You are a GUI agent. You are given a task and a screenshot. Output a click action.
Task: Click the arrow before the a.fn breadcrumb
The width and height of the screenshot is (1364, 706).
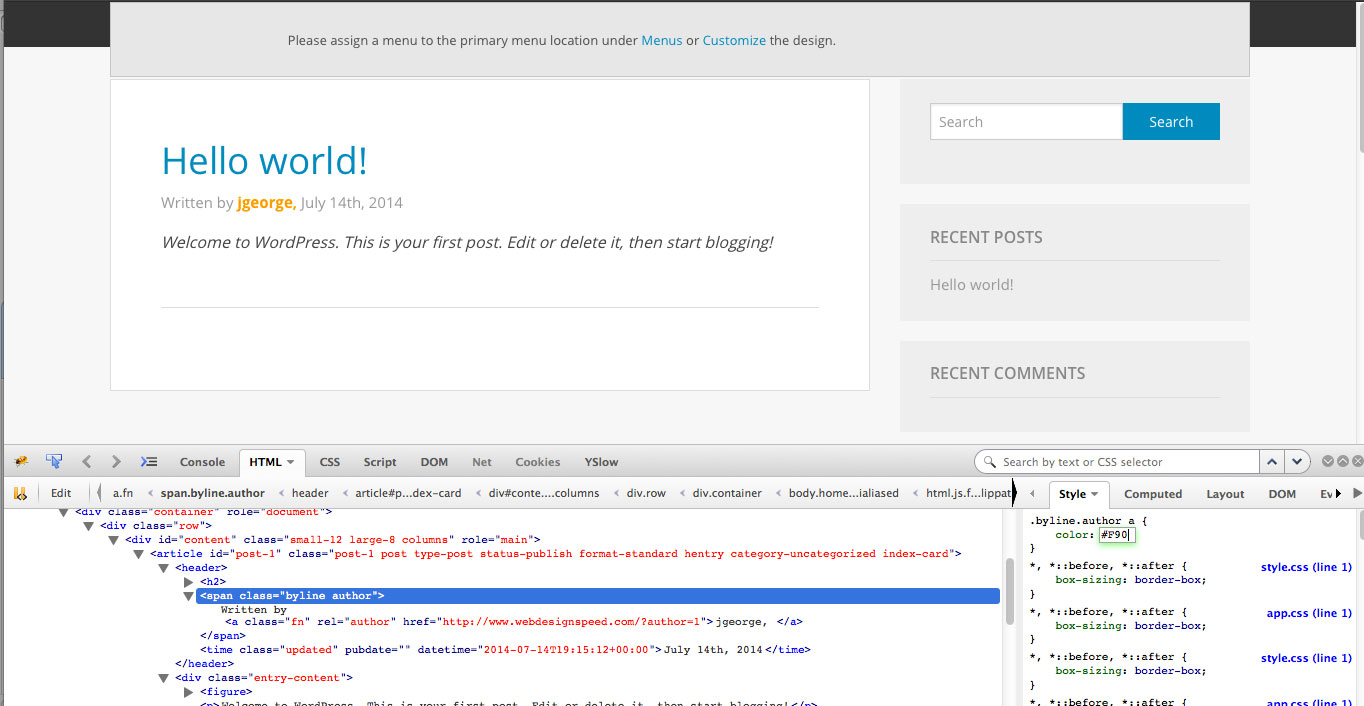tap(99, 493)
